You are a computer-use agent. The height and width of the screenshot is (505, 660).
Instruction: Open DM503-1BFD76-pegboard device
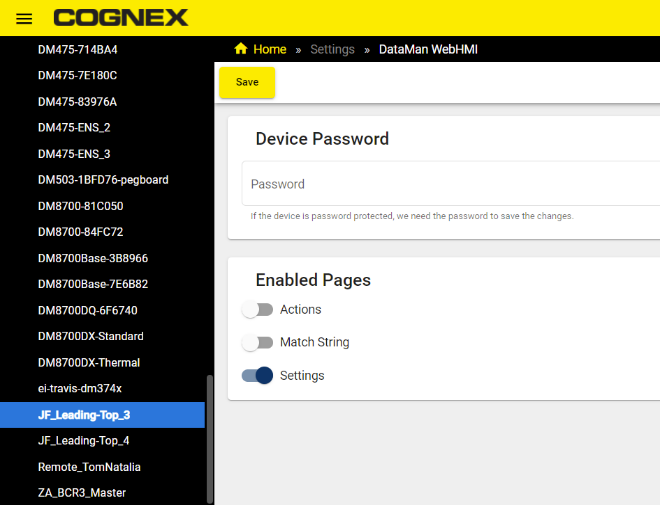coord(103,180)
